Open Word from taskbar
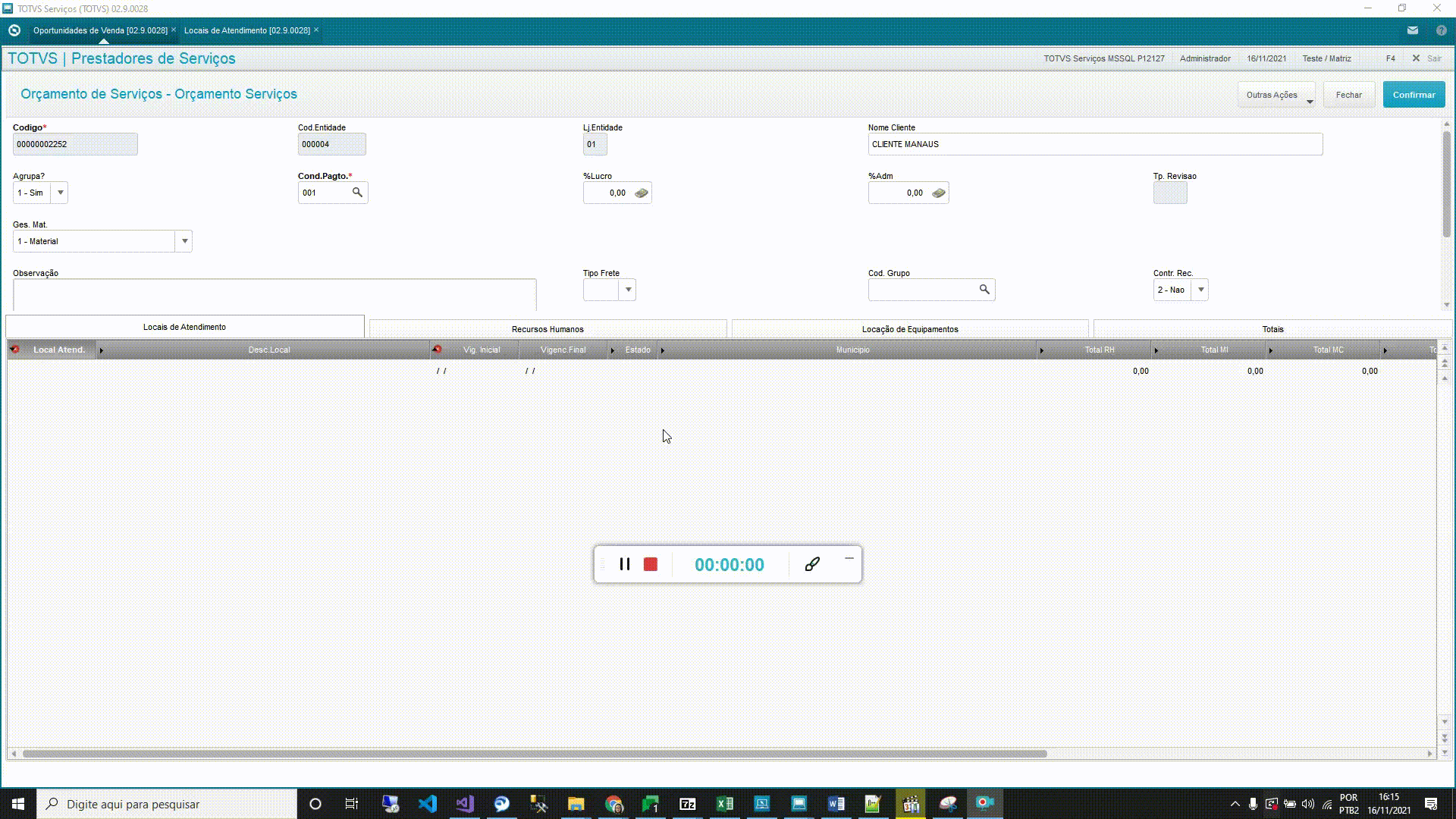Screen dimensions: 1456x819 [x=836, y=804]
